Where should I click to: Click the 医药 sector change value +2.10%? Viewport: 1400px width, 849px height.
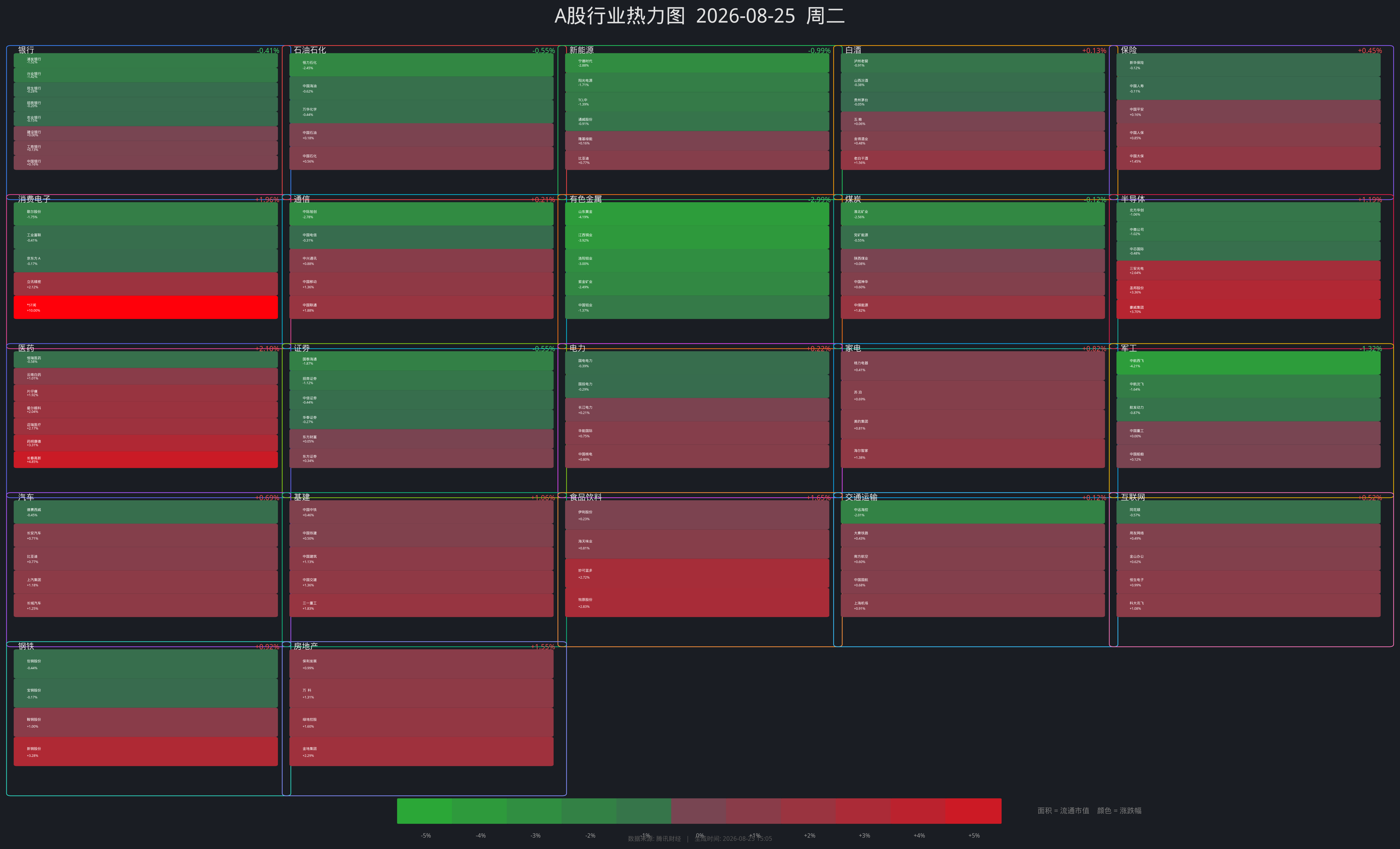click(x=267, y=349)
